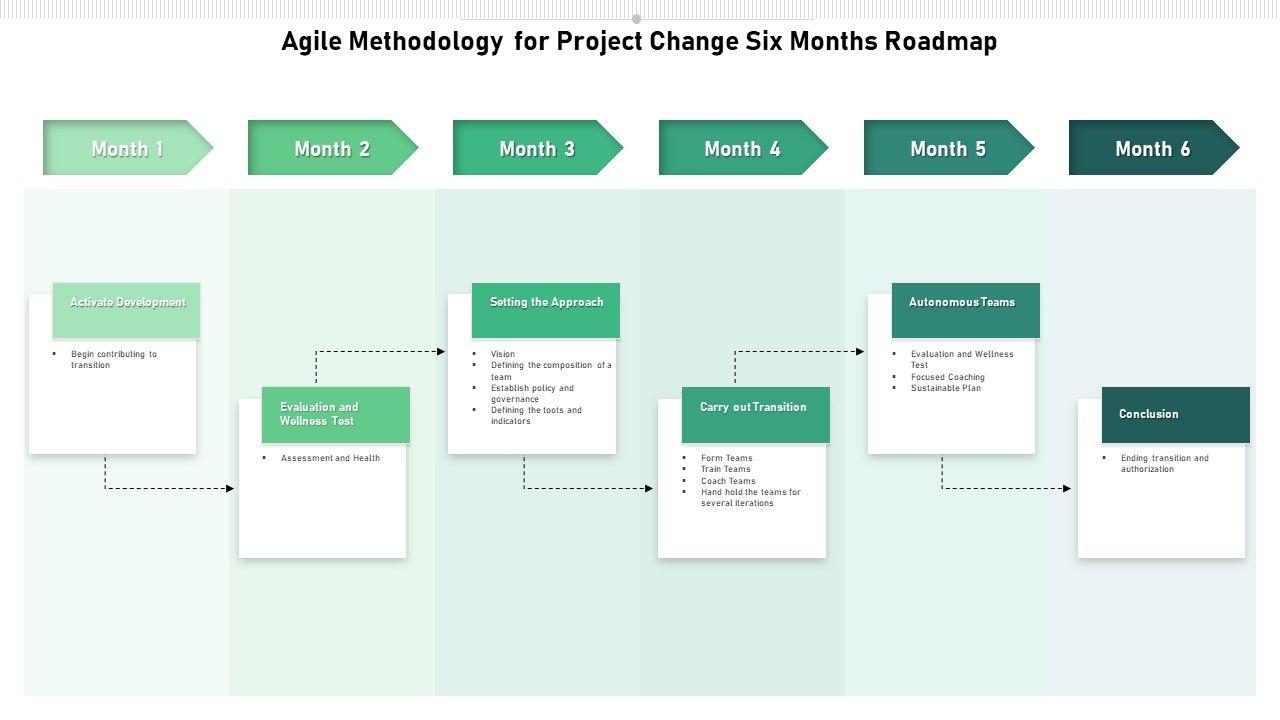Click 'Ending transition and authorization' text
The width and height of the screenshot is (1280, 720).
coord(1164,463)
